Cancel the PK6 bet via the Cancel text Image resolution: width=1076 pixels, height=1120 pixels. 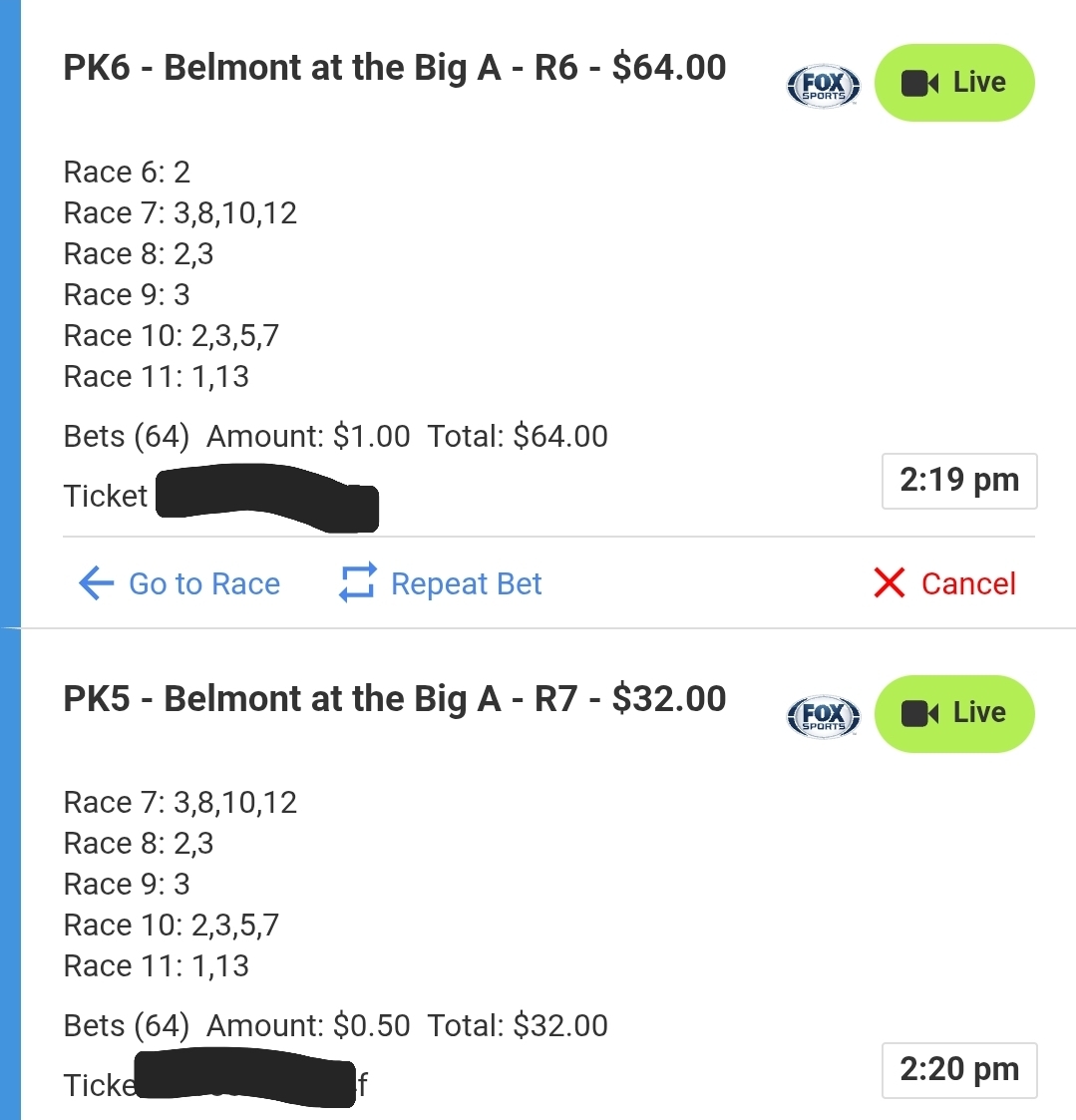point(968,583)
